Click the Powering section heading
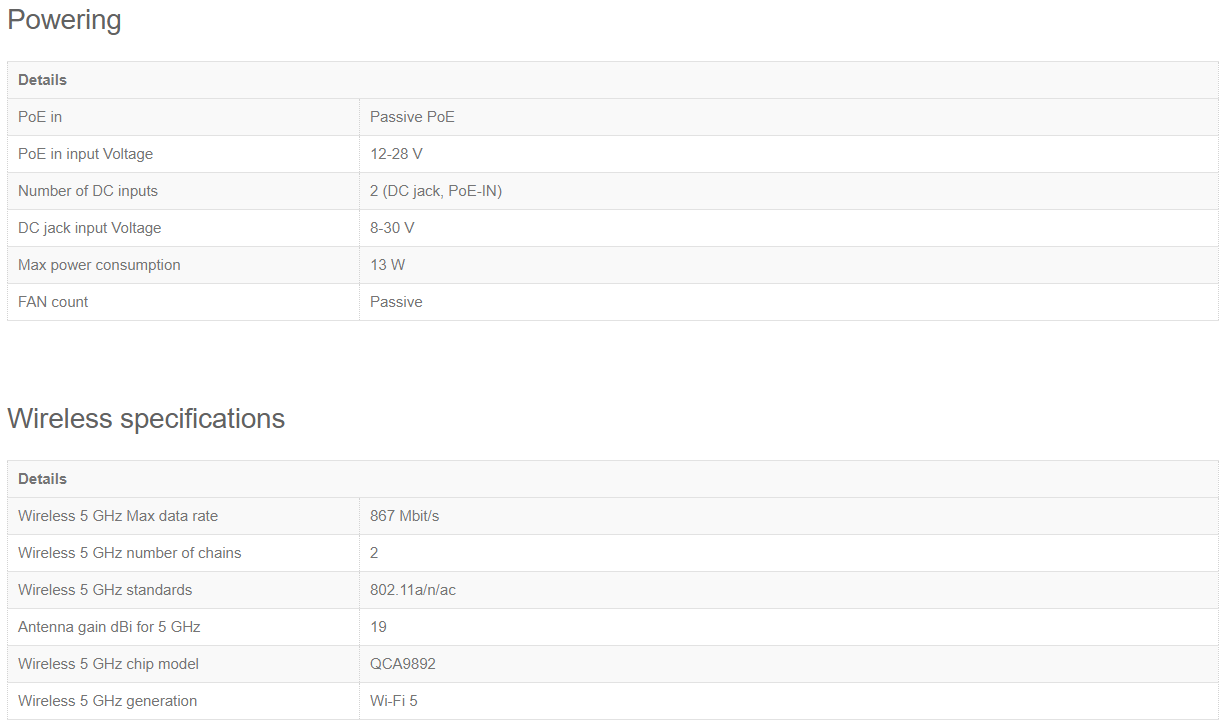 [x=64, y=20]
